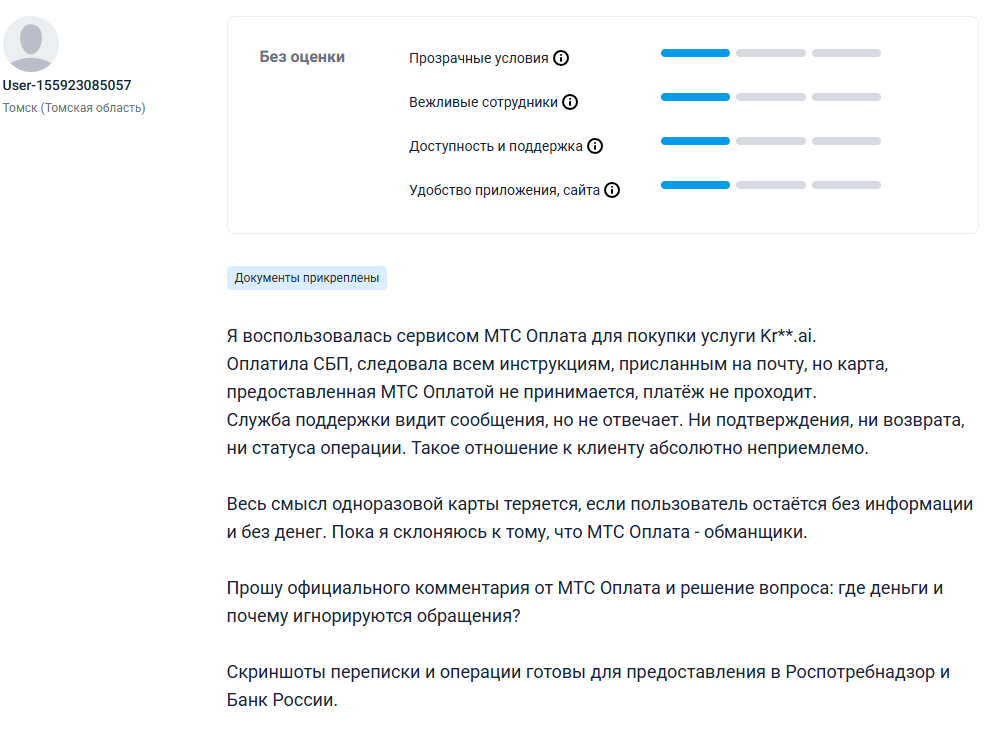Open info tooltip for "Вежливые сотрудники"

[569, 101]
